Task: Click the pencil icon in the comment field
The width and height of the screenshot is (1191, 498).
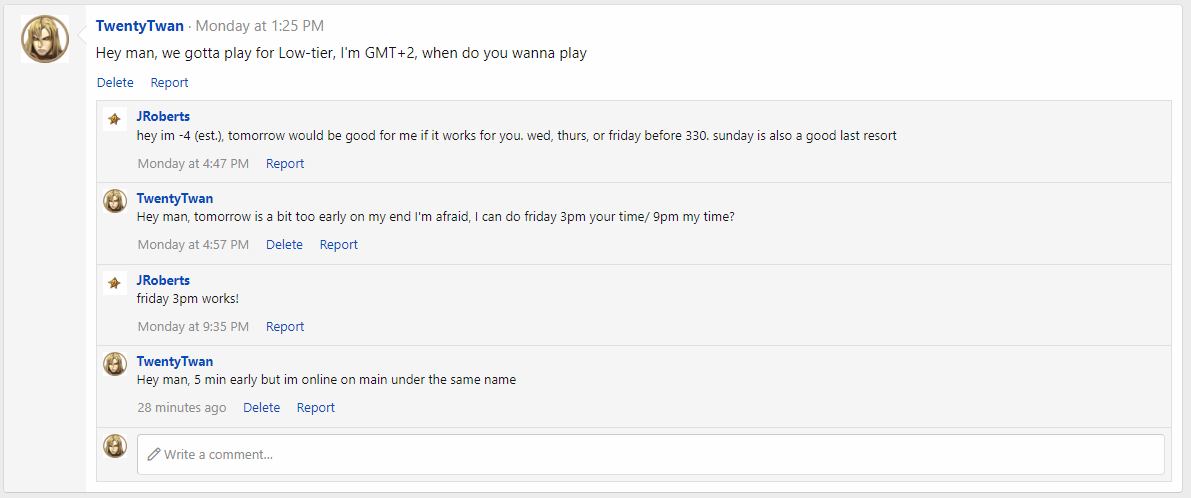Action: coord(154,454)
